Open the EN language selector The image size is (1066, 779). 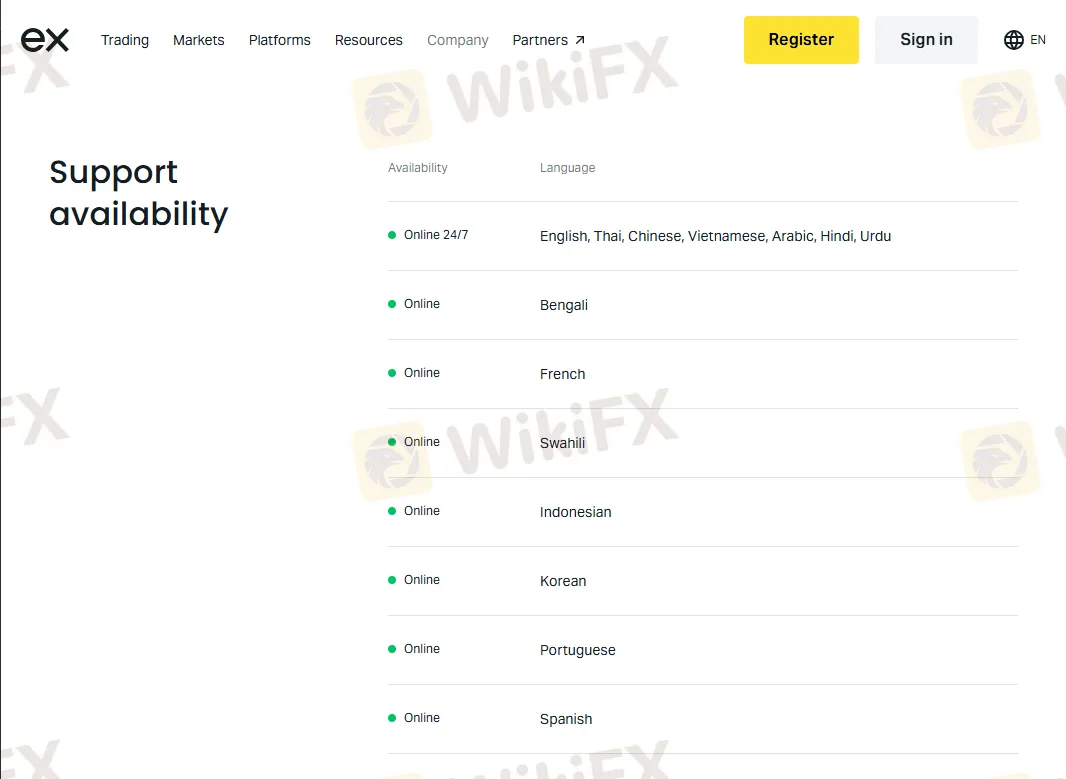coord(1037,40)
